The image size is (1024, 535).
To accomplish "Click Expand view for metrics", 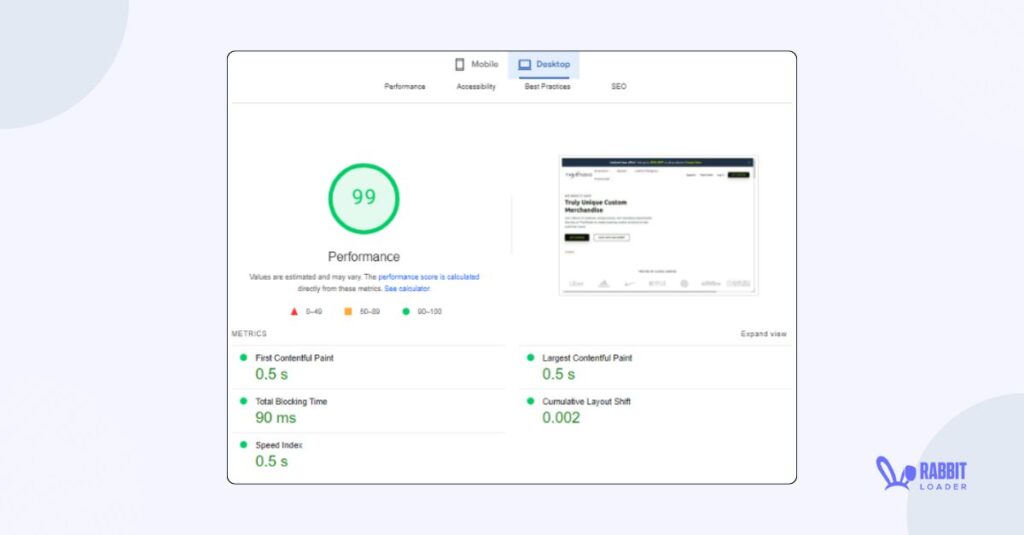I will [763, 334].
